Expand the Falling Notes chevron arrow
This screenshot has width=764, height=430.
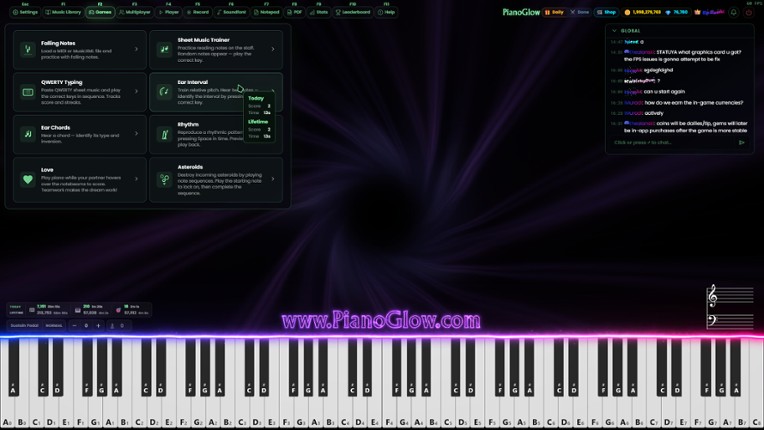pyautogui.click(x=137, y=49)
